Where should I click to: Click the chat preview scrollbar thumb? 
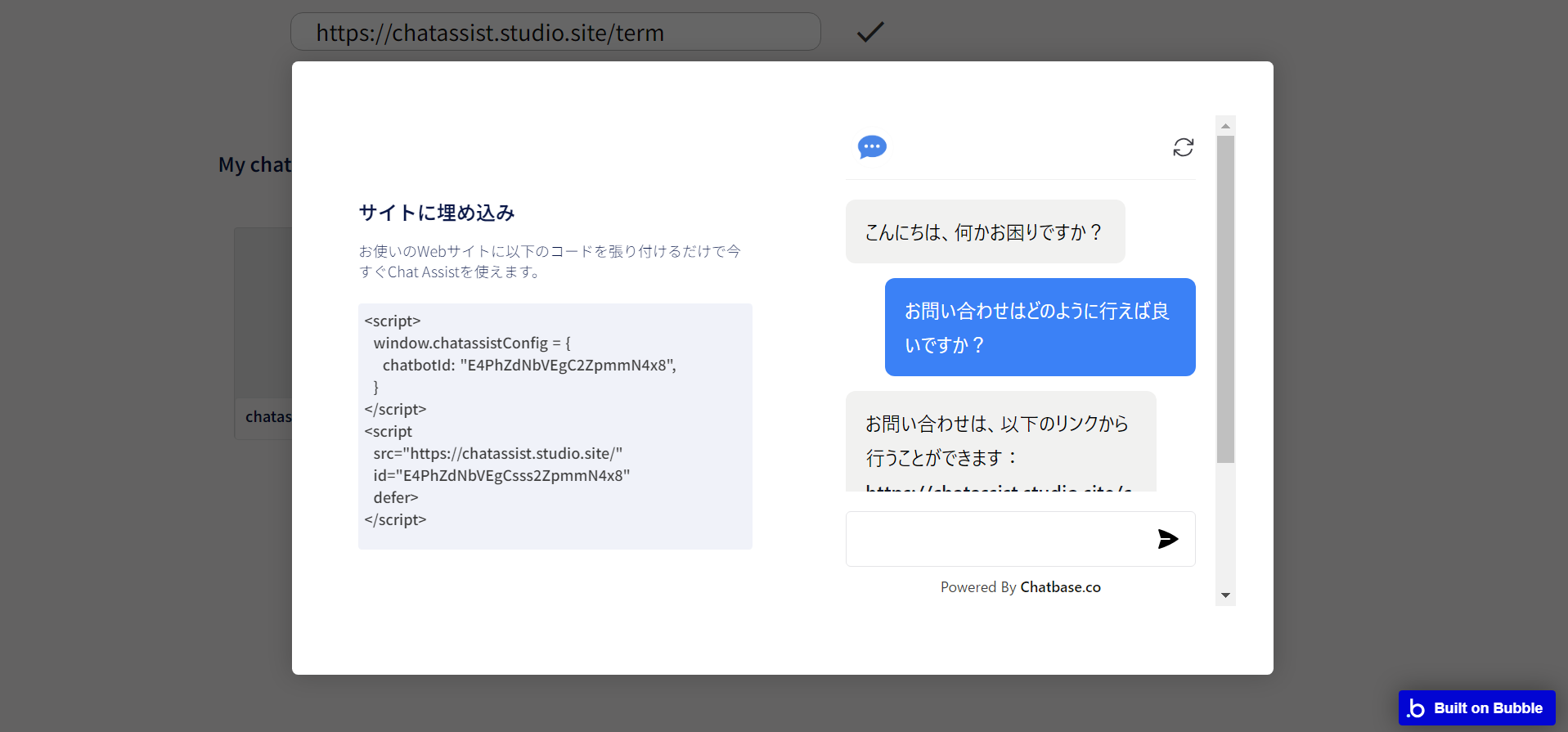click(x=1225, y=299)
